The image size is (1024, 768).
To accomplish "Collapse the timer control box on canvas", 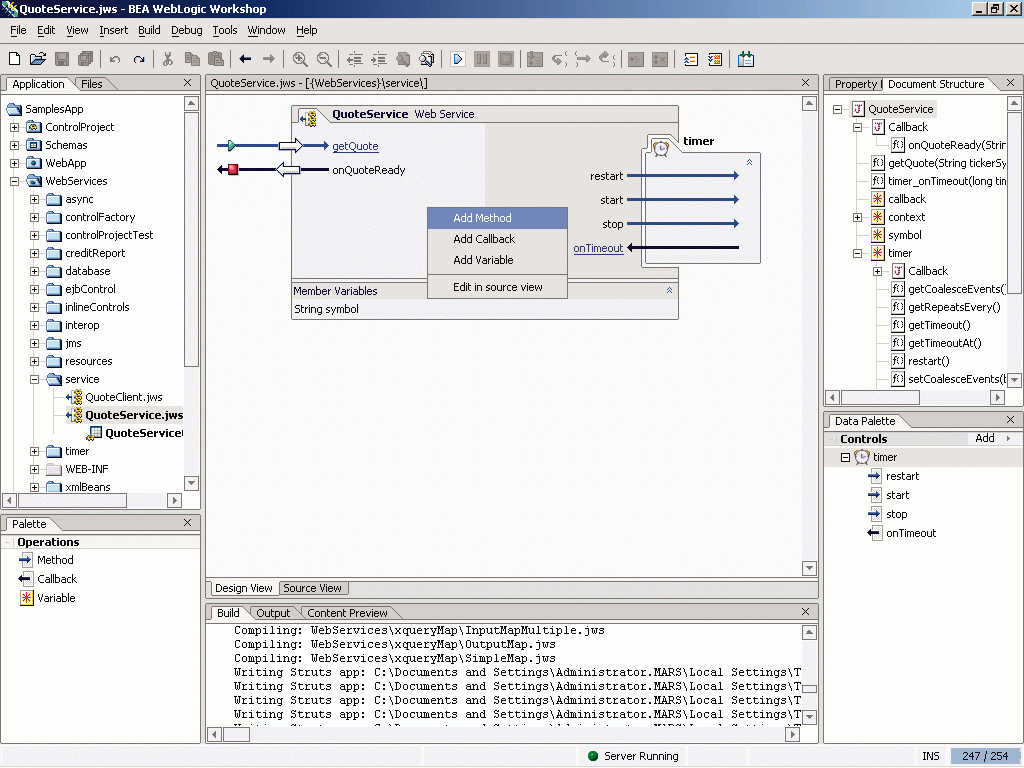I will coord(750,162).
